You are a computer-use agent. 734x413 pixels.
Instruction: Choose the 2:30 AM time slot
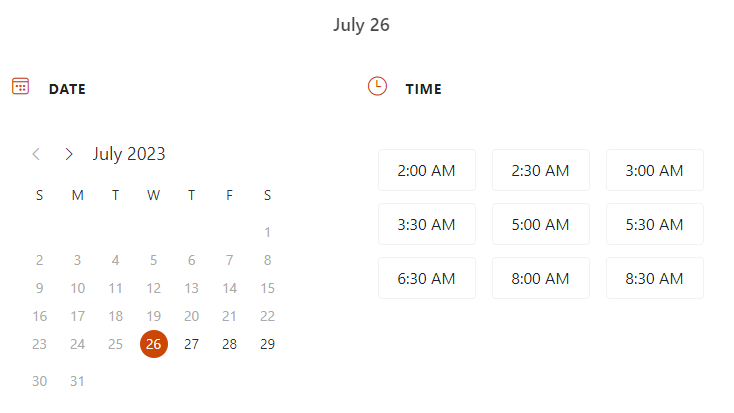(x=541, y=170)
